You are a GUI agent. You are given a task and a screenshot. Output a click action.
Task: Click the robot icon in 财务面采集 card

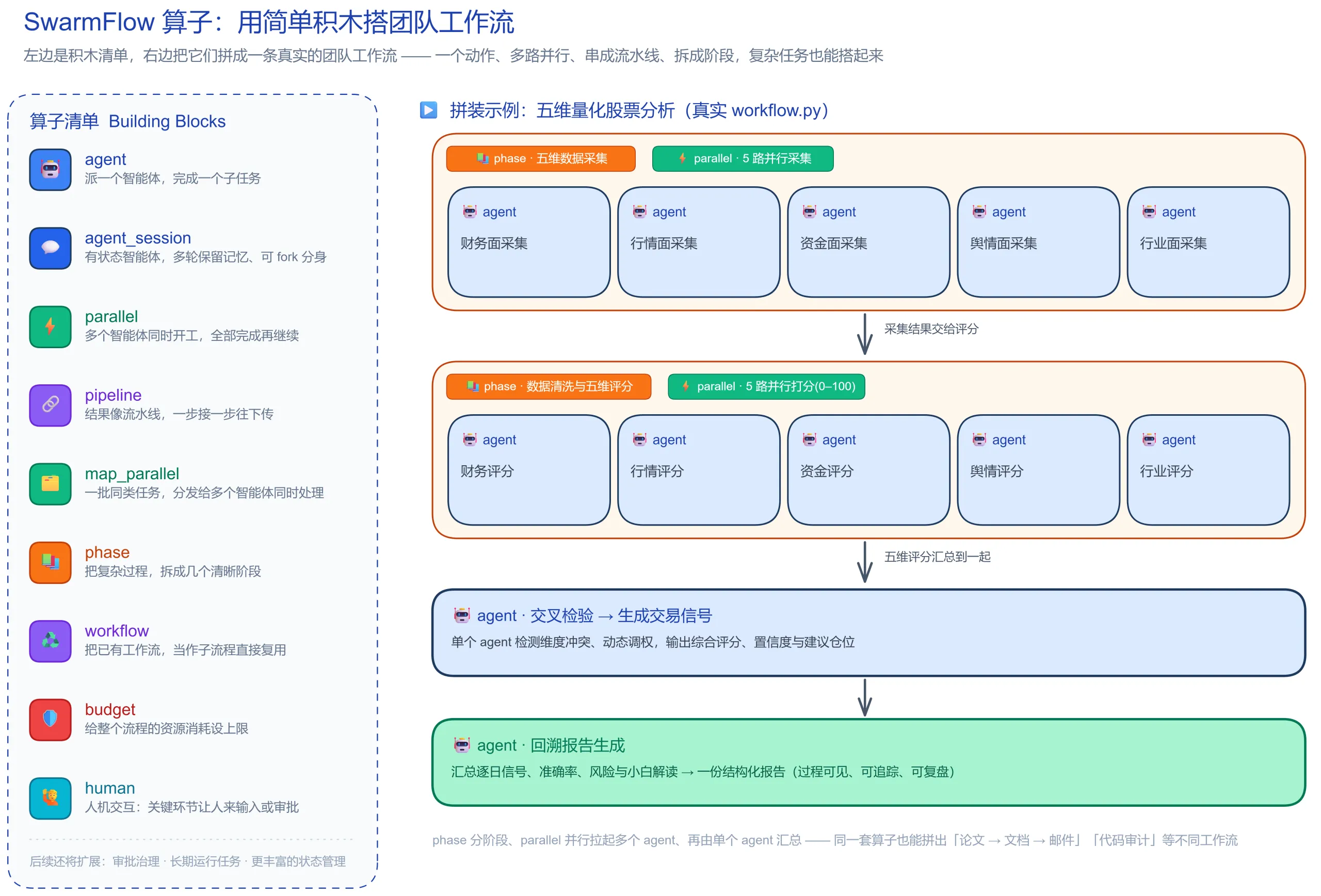pyautogui.click(x=470, y=211)
